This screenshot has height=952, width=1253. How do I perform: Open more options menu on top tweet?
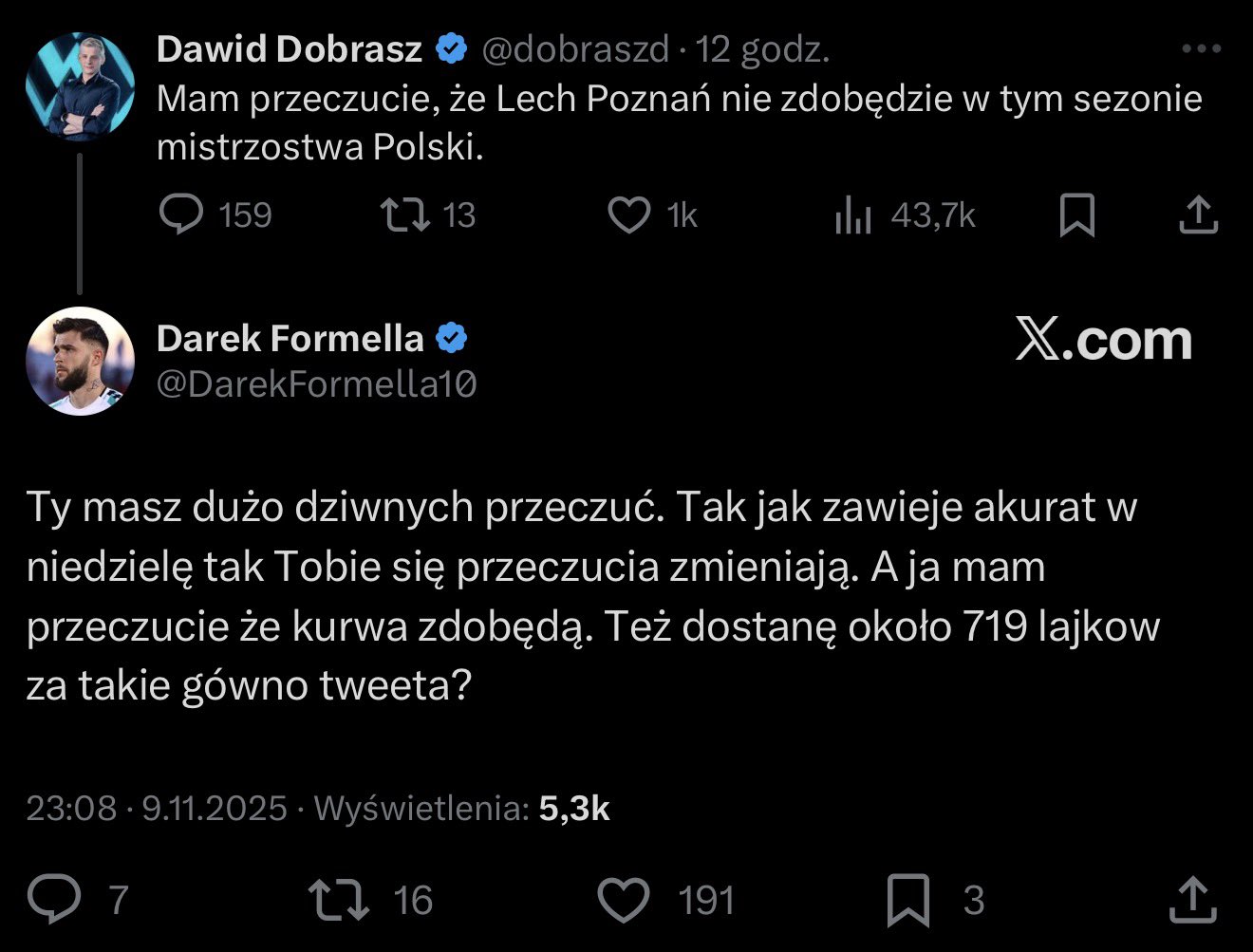click(1201, 49)
